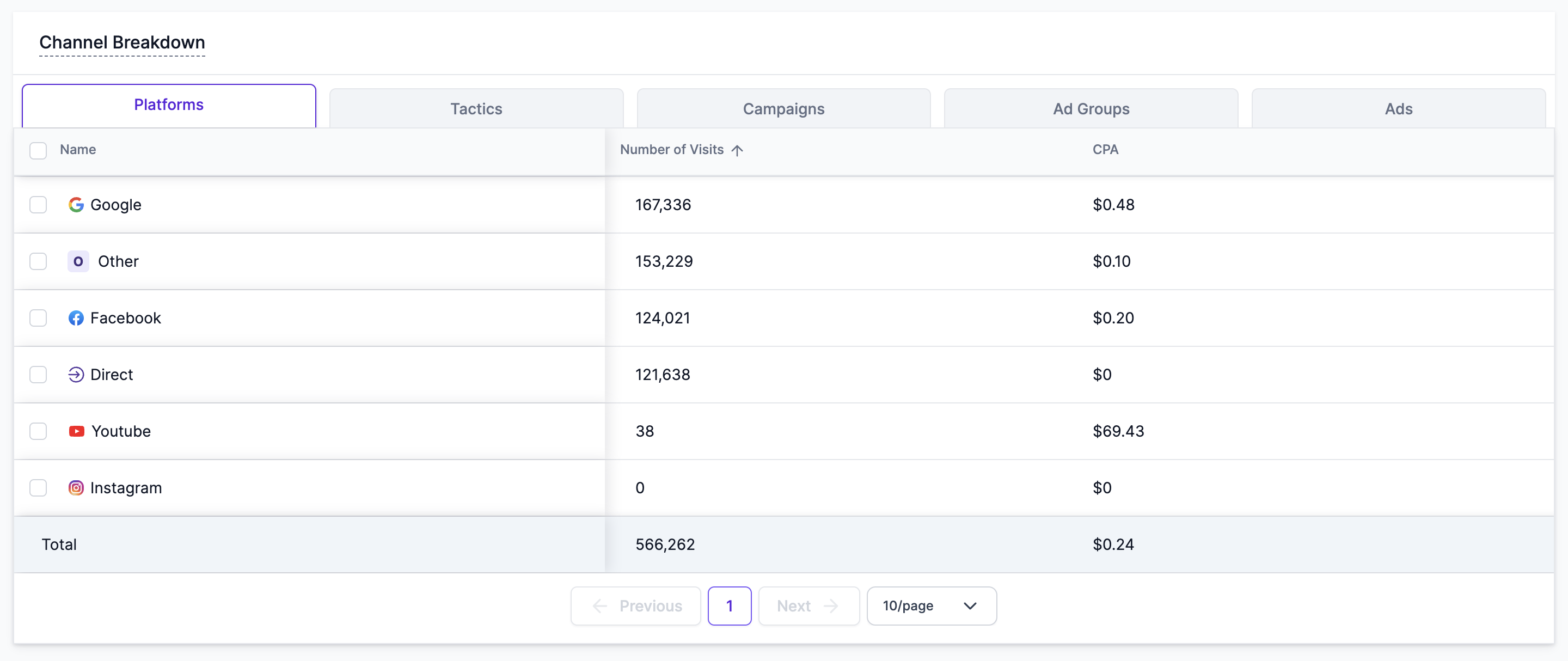Click the Google logo icon
The width and height of the screenshot is (1568, 661).
pyautogui.click(x=76, y=205)
